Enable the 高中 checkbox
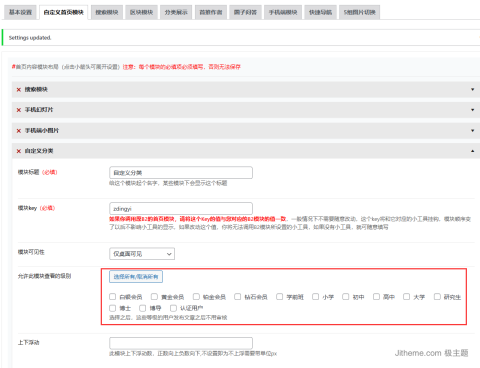480x368 pixels. (x=376, y=297)
